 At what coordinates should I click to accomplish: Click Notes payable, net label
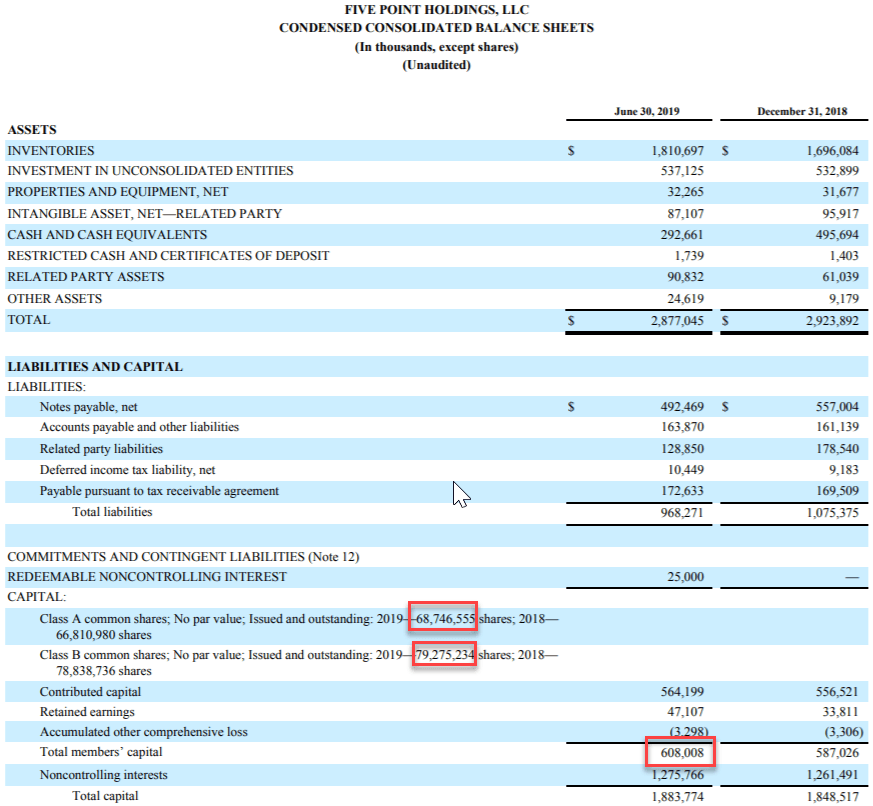(89, 407)
